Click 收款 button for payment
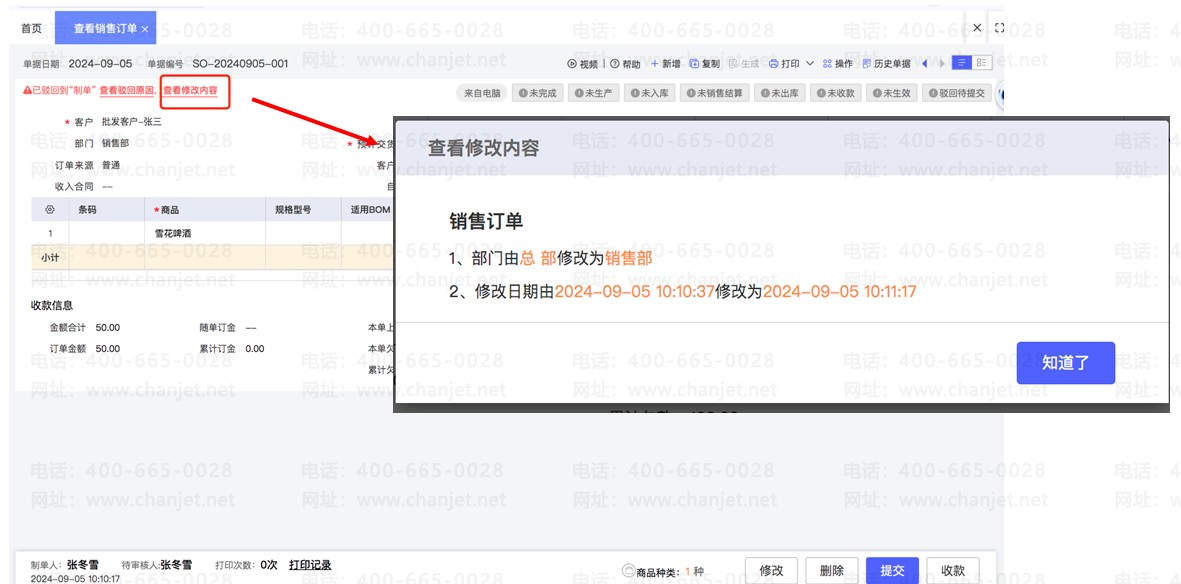 (953, 570)
